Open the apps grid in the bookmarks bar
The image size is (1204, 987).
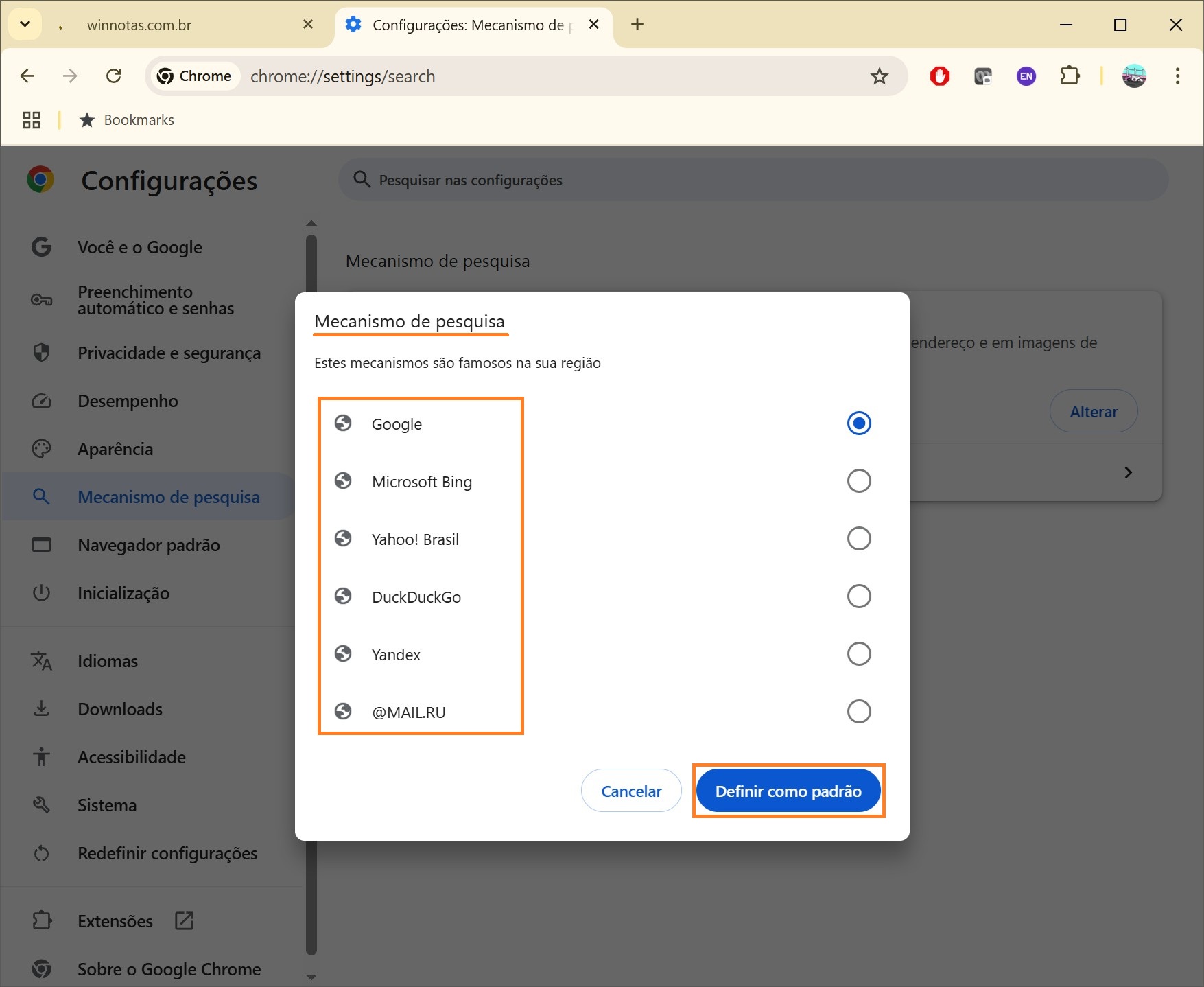(32, 120)
